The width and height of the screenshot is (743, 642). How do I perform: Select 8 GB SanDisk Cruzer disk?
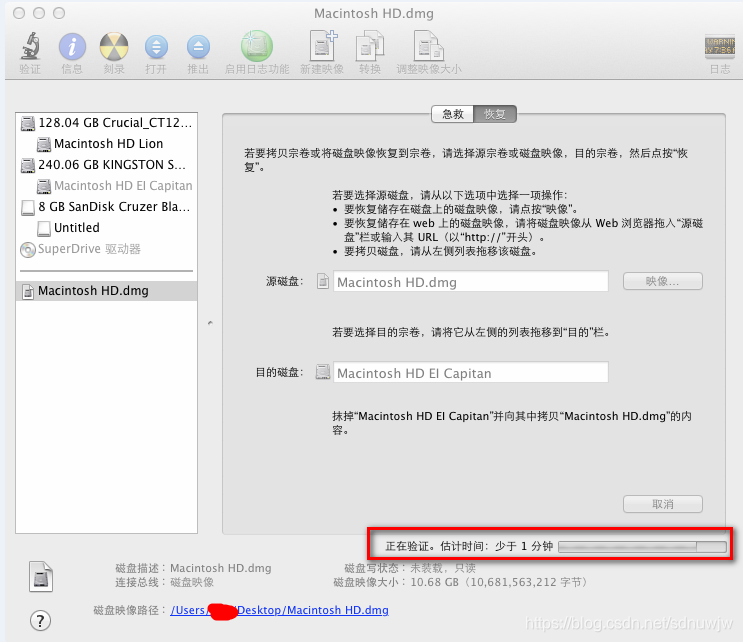[107, 207]
